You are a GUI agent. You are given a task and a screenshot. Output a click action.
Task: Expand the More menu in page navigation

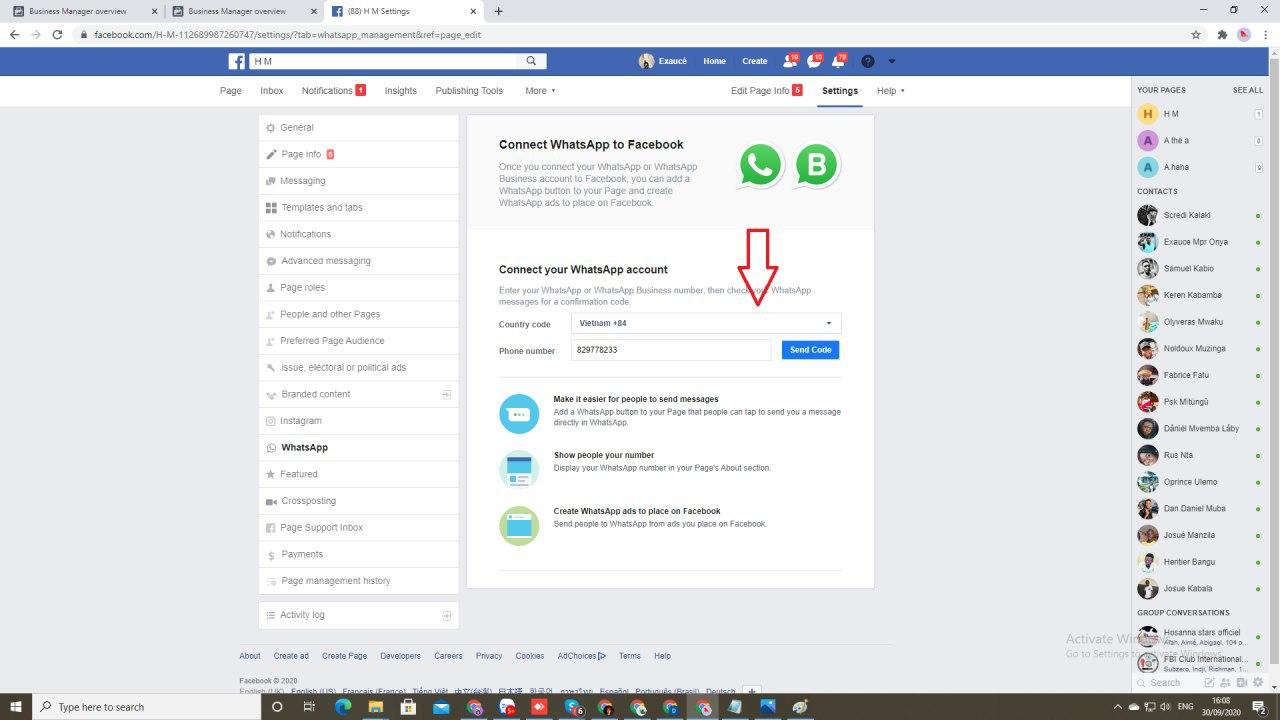(x=540, y=91)
